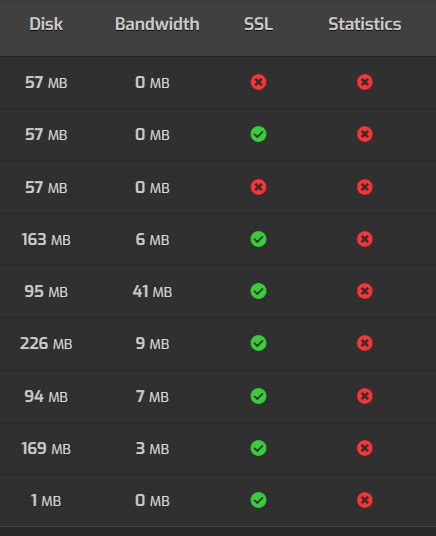Sort by Bandwidth column header
The width and height of the screenshot is (436, 536).
coord(157,24)
